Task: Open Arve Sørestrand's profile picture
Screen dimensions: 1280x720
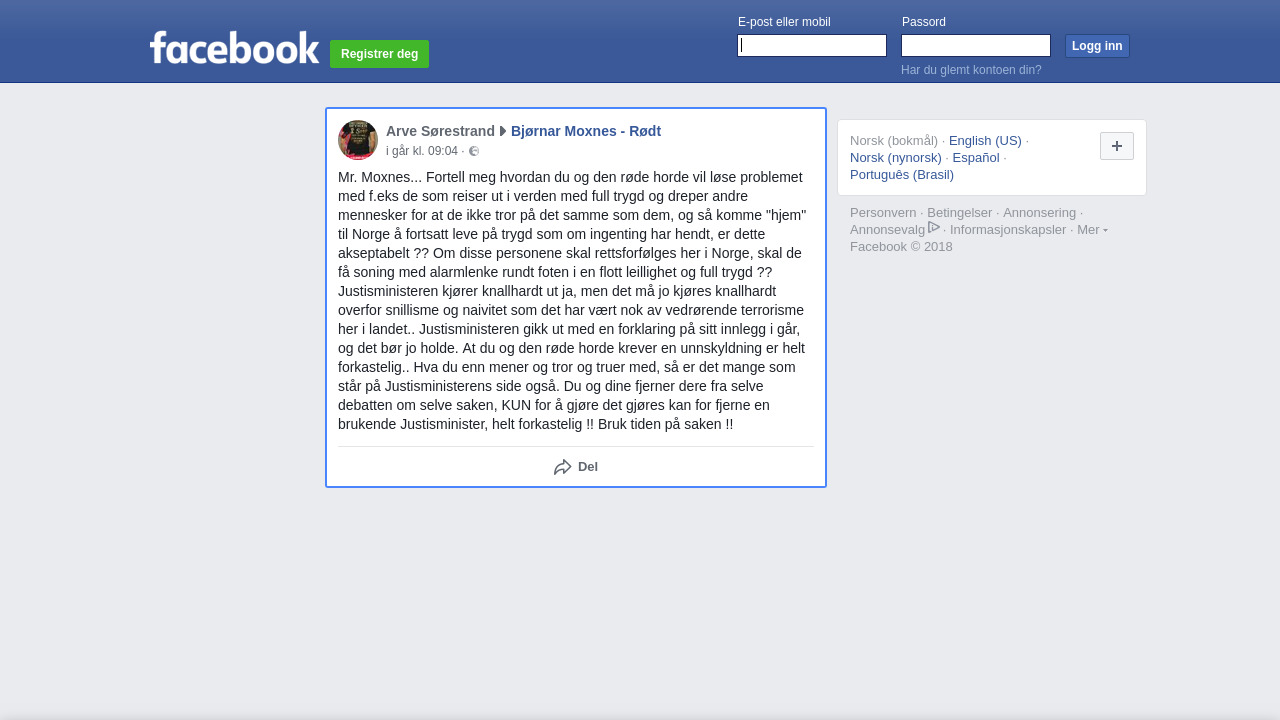Action: 358,140
